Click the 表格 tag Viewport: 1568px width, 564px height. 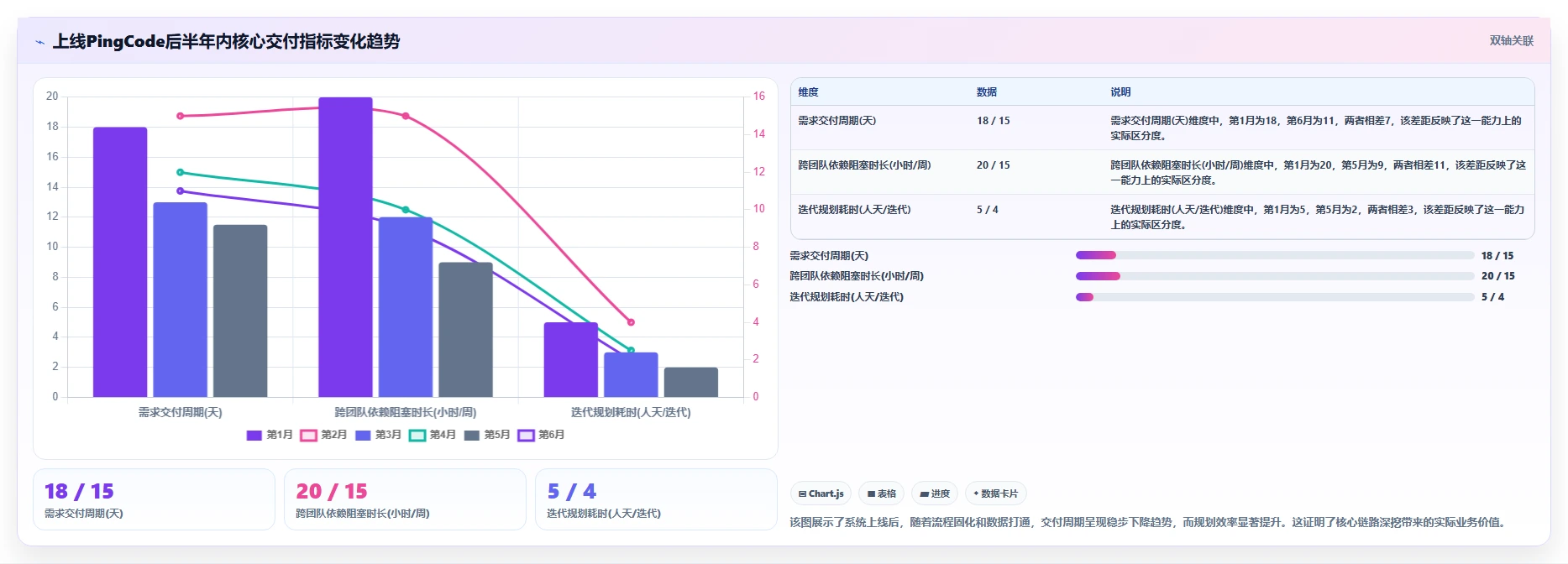point(881,493)
